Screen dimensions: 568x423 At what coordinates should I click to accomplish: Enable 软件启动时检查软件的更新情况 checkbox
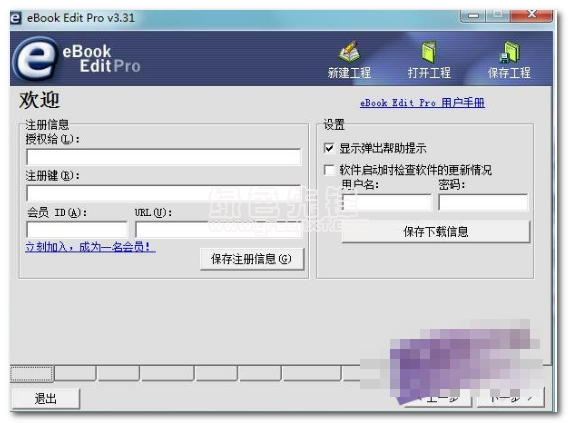(329, 170)
